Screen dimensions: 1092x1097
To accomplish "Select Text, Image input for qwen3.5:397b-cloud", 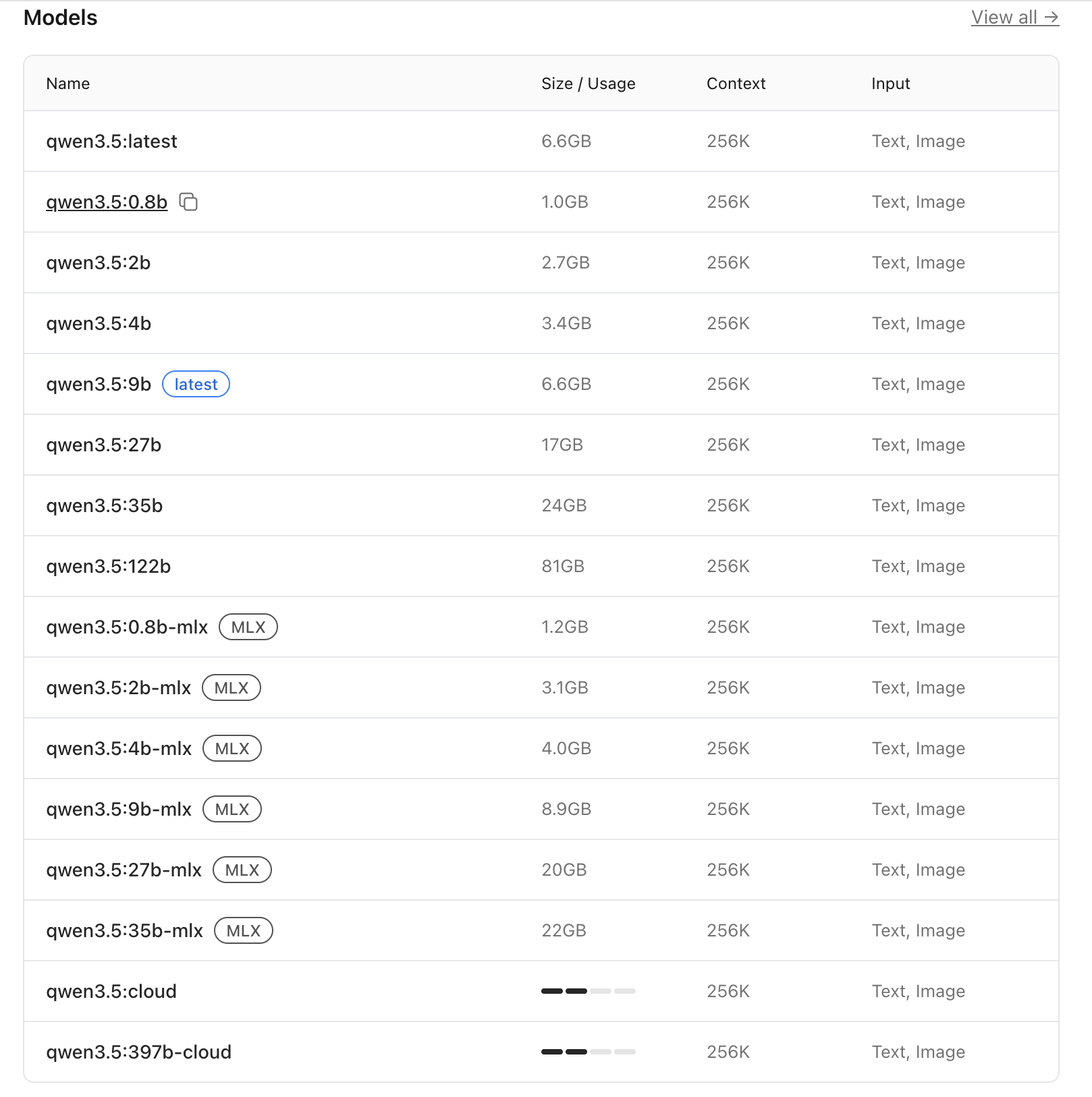I will pyautogui.click(x=919, y=1052).
